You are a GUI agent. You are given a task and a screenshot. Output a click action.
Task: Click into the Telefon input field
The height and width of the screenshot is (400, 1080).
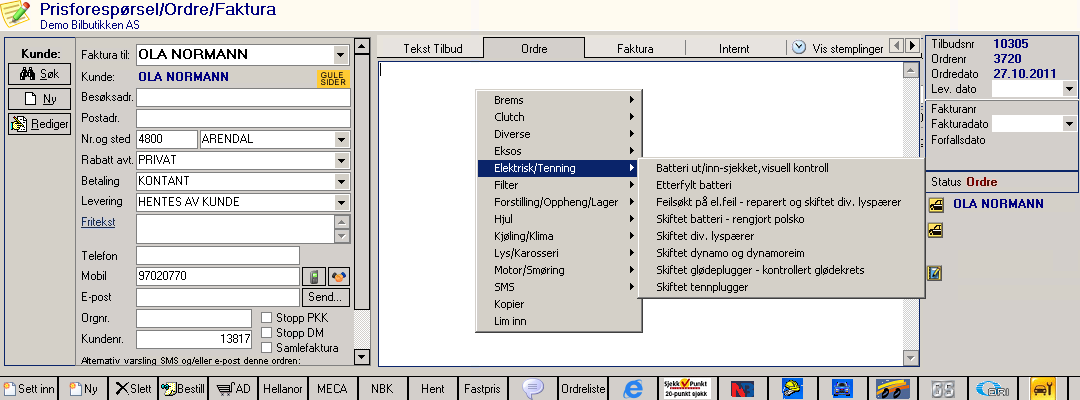tap(218, 255)
